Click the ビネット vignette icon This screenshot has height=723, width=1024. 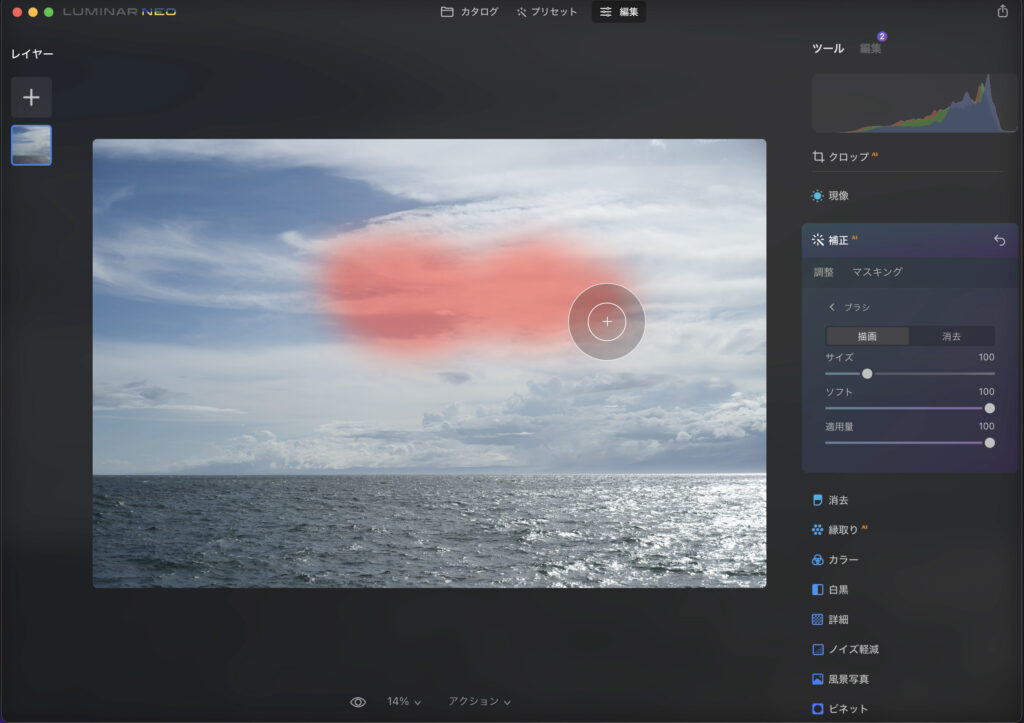[x=817, y=709]
